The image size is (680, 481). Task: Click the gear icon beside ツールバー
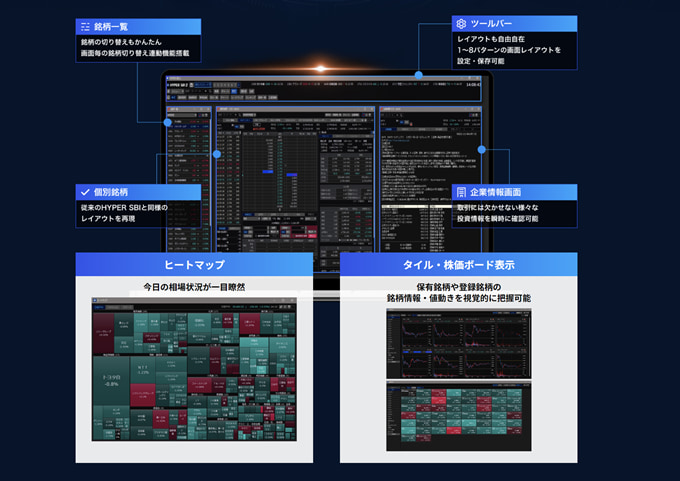(x=461, y=24)
